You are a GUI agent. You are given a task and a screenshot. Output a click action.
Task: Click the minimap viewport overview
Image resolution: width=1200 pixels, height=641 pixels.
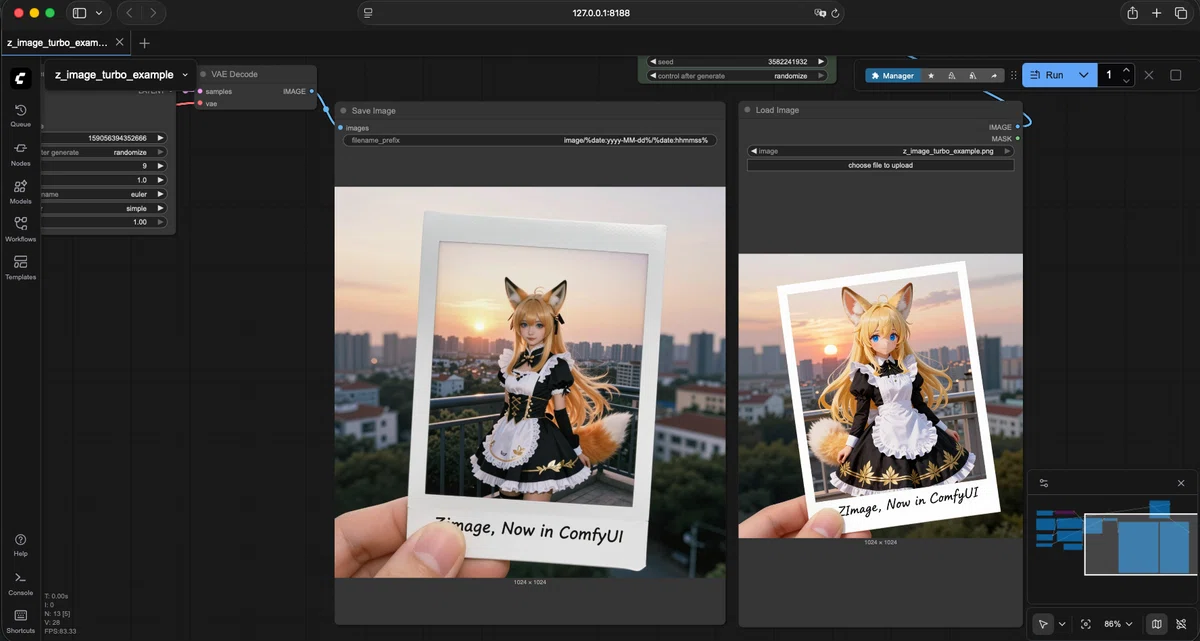point(1140,544)
